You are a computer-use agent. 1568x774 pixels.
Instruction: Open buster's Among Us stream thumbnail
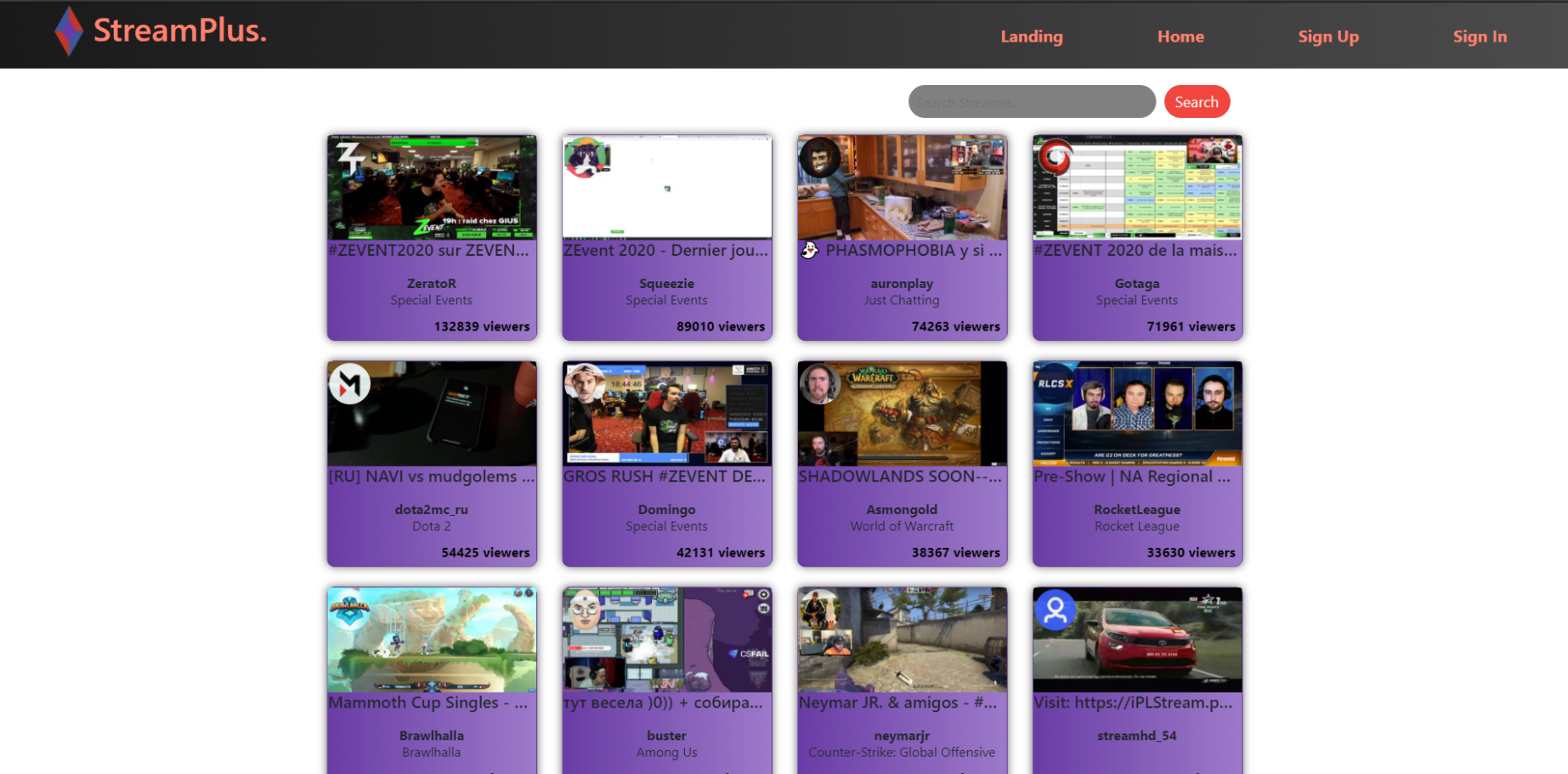click(667, 639)
